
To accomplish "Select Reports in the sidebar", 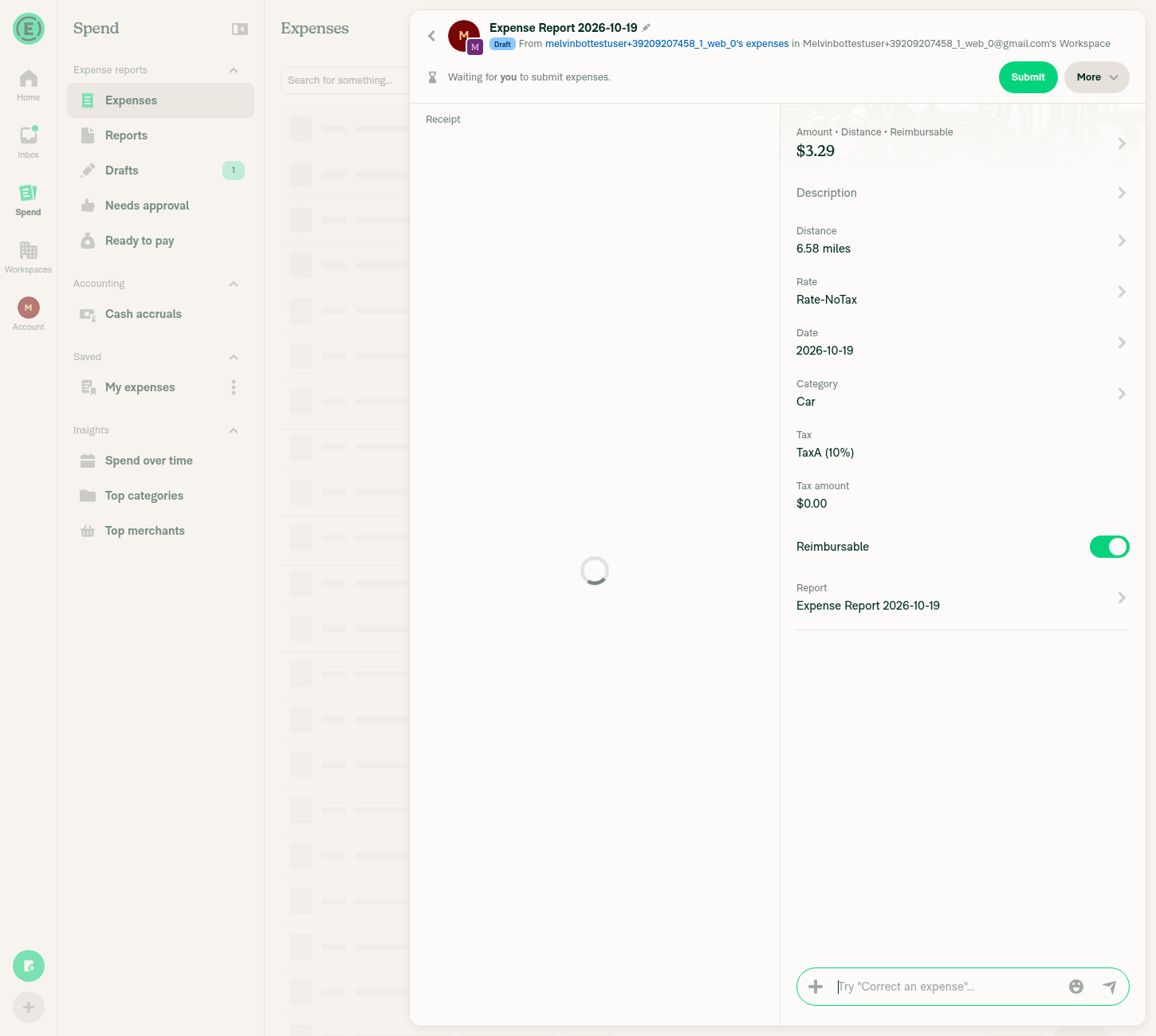I will 160,135.
